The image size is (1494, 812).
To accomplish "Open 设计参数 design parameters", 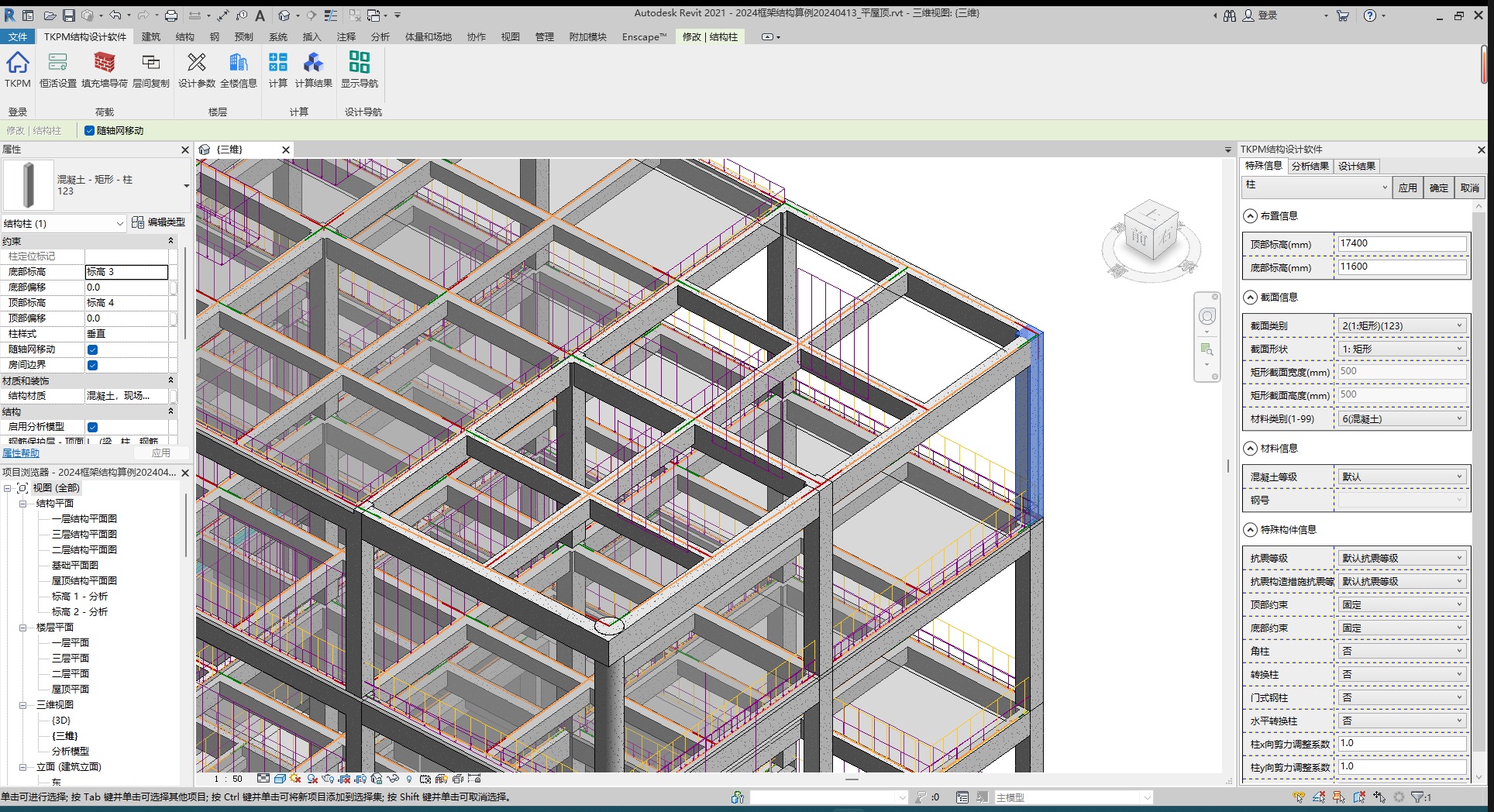I will (196, 69).
